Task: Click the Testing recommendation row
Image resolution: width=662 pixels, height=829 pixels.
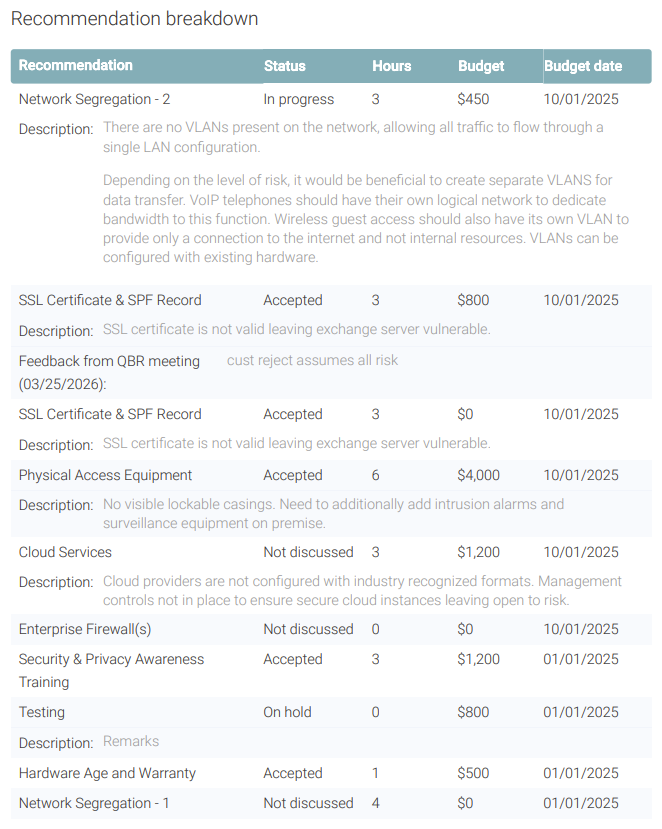Action: (331, 712)
